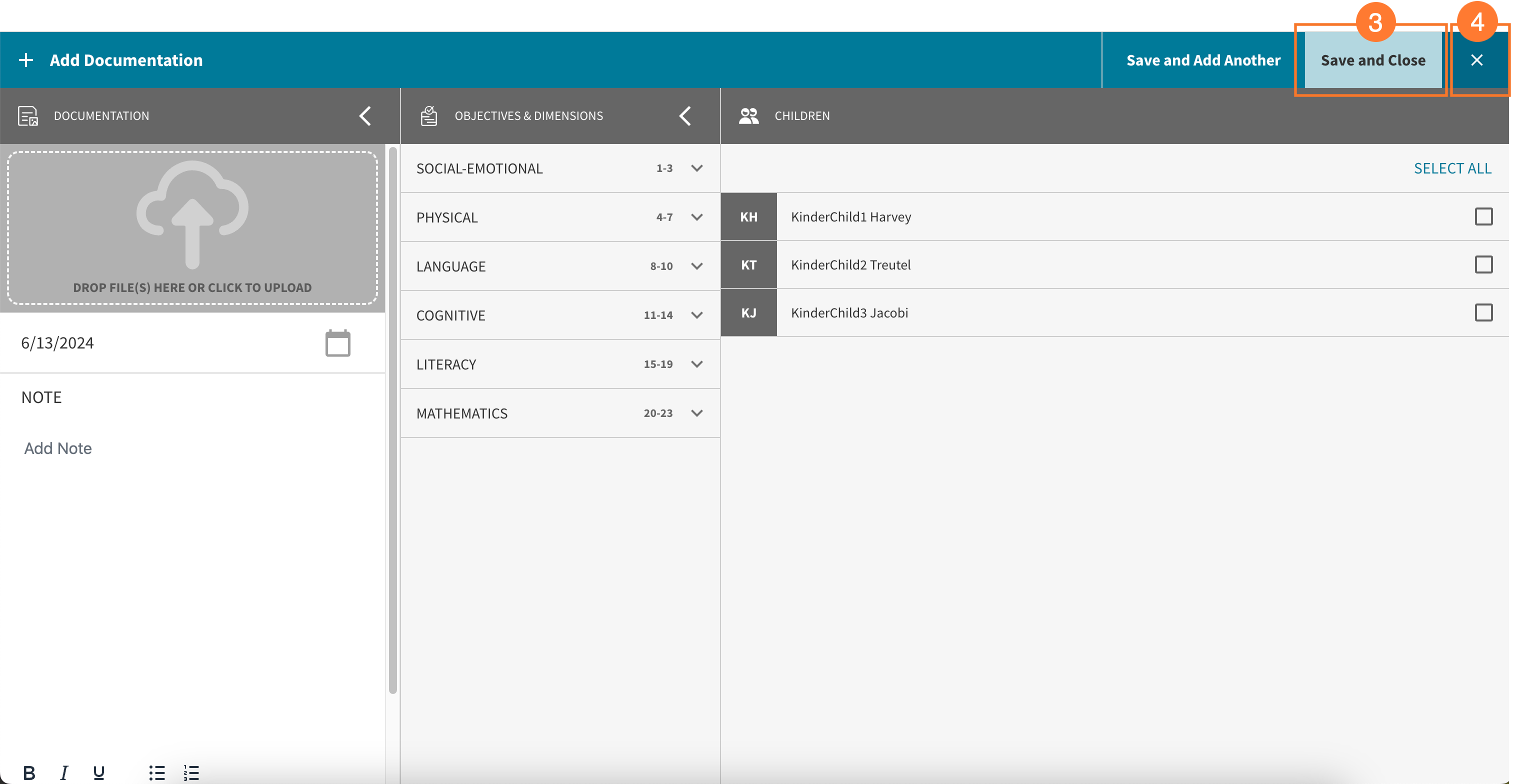Open the calendar date picker

pyautogui.click(x=337, y=342)
